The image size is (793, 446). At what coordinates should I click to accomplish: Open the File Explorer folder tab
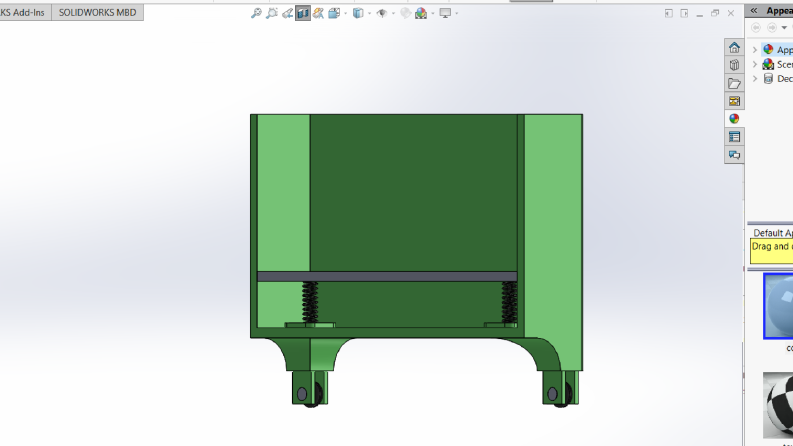734,83
